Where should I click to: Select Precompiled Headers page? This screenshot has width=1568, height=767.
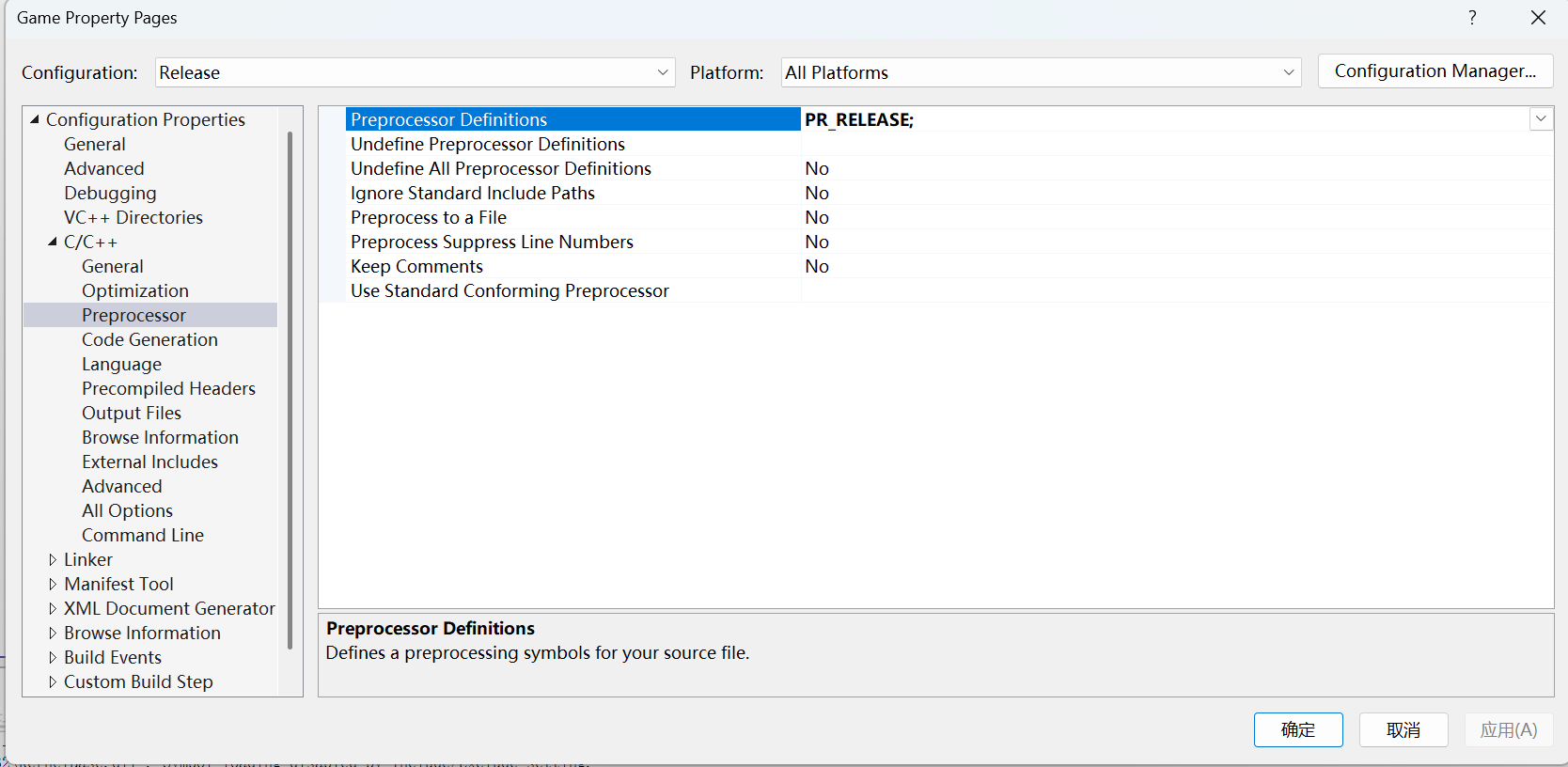tap(168, 388)
